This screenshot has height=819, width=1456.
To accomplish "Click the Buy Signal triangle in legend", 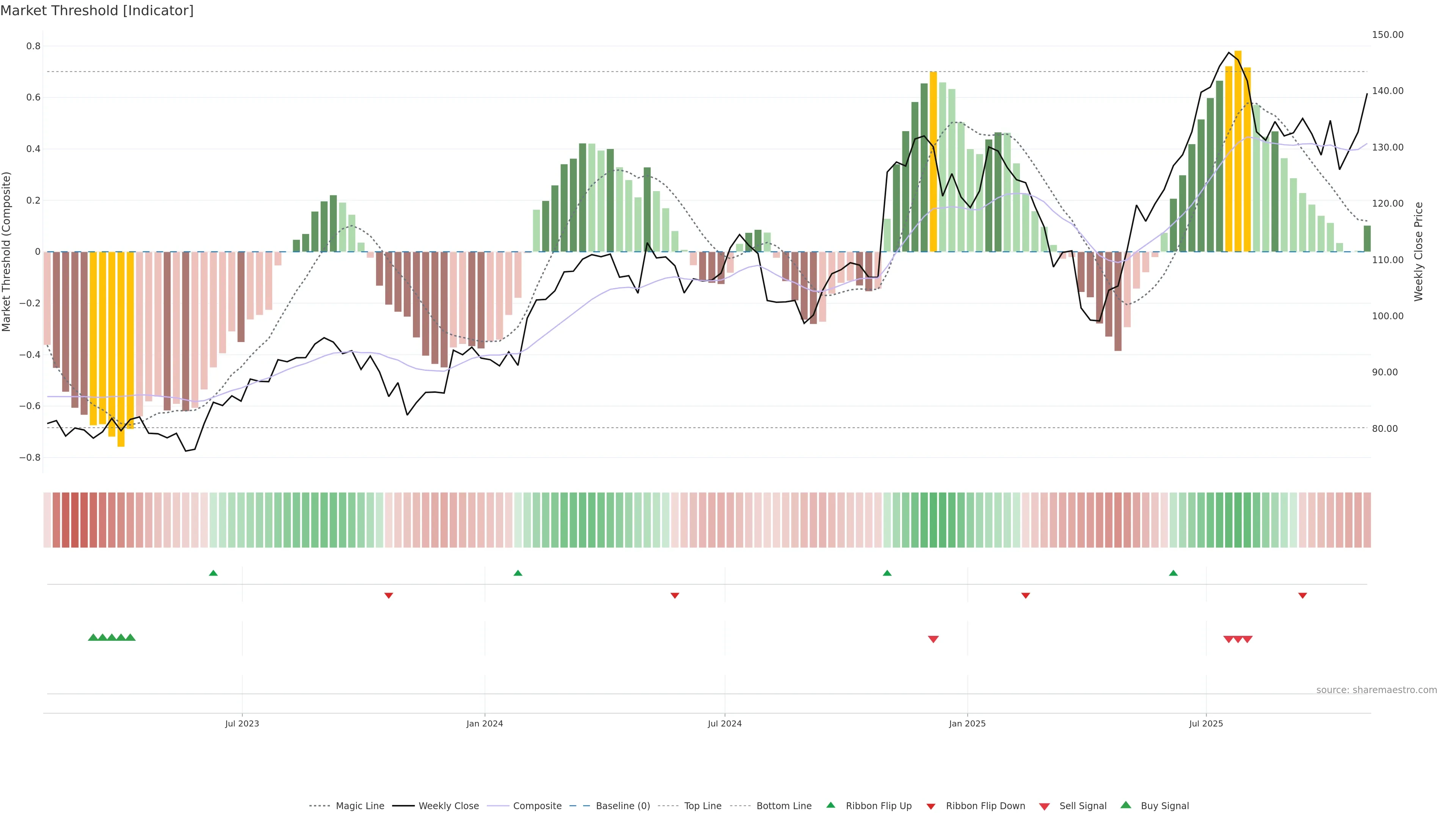I will tap(1125, 805).
